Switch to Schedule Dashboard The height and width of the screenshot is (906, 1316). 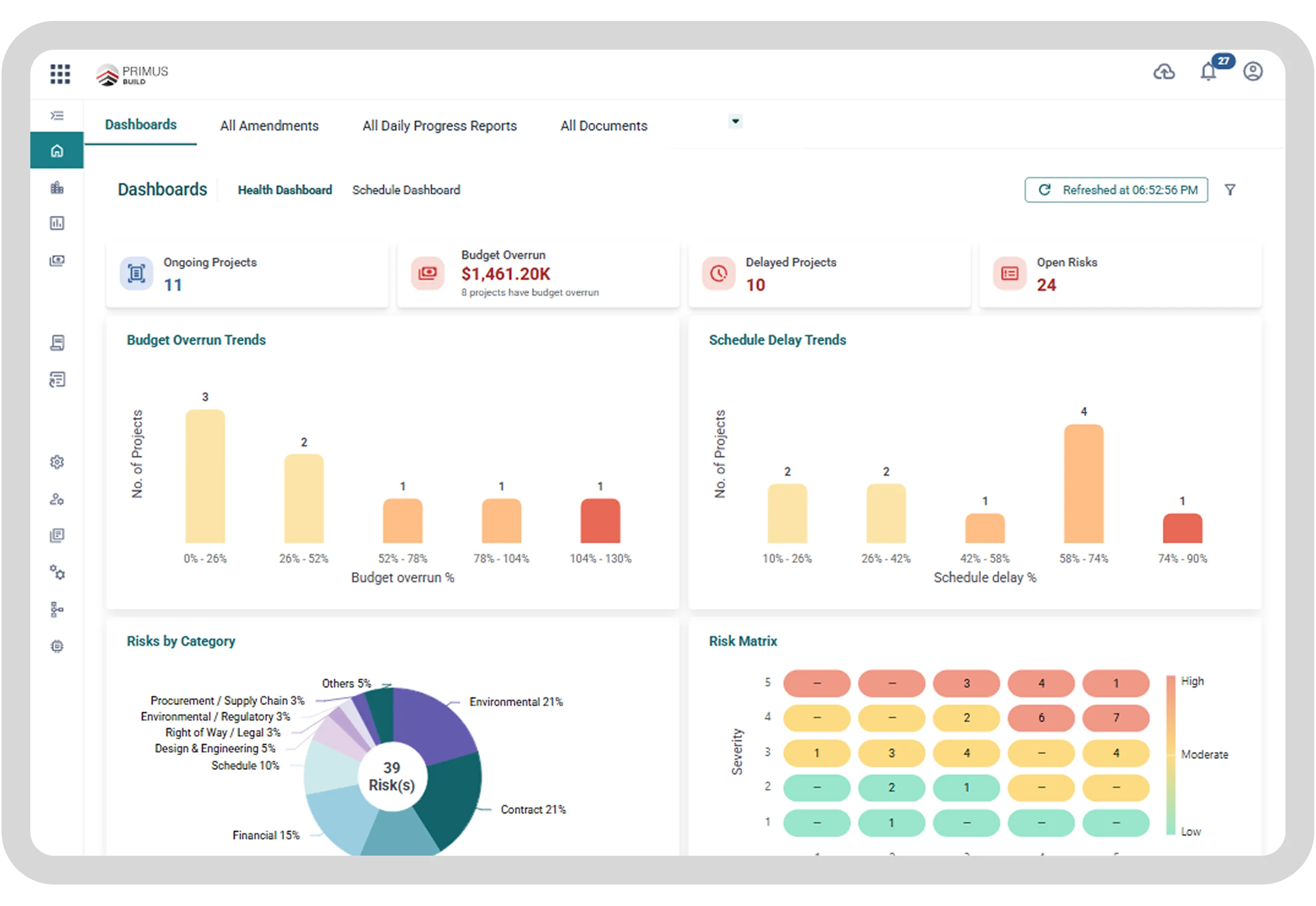coord(406,190)
